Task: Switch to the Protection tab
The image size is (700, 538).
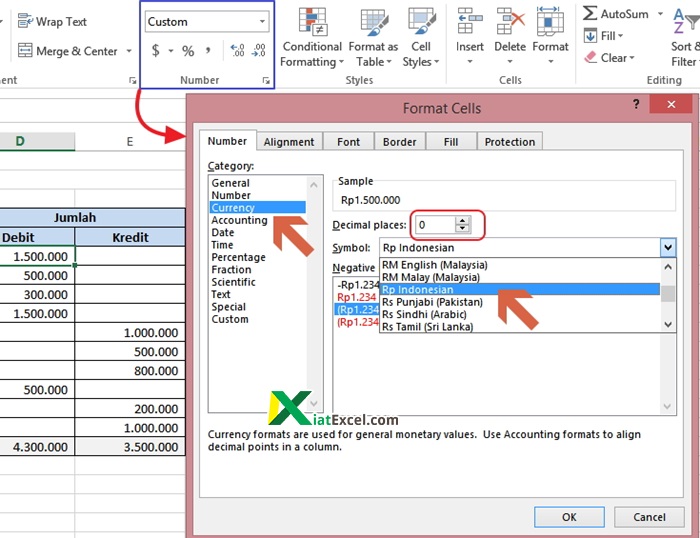Action: pyautogui.click(x=510, y=142)
